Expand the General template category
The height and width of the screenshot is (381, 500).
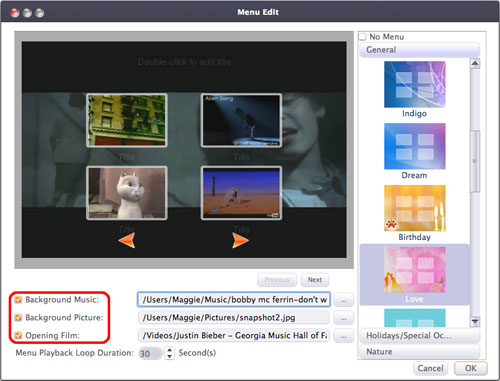coord(420,50)
